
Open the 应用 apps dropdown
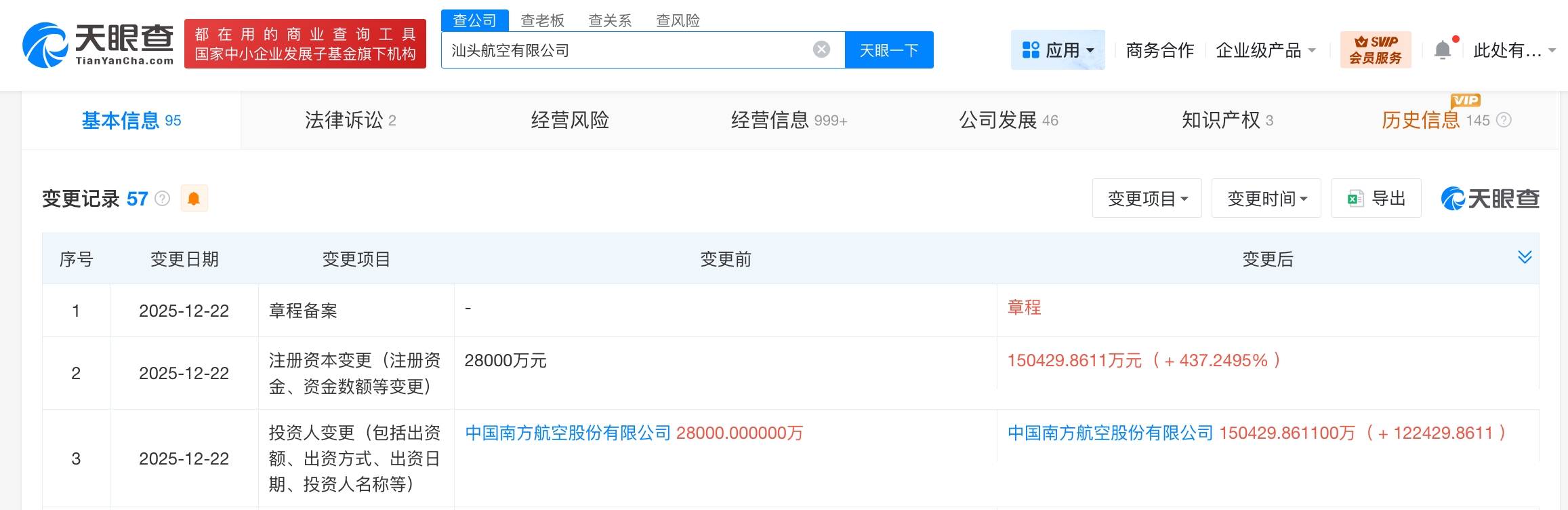[x=1058, y=50]
